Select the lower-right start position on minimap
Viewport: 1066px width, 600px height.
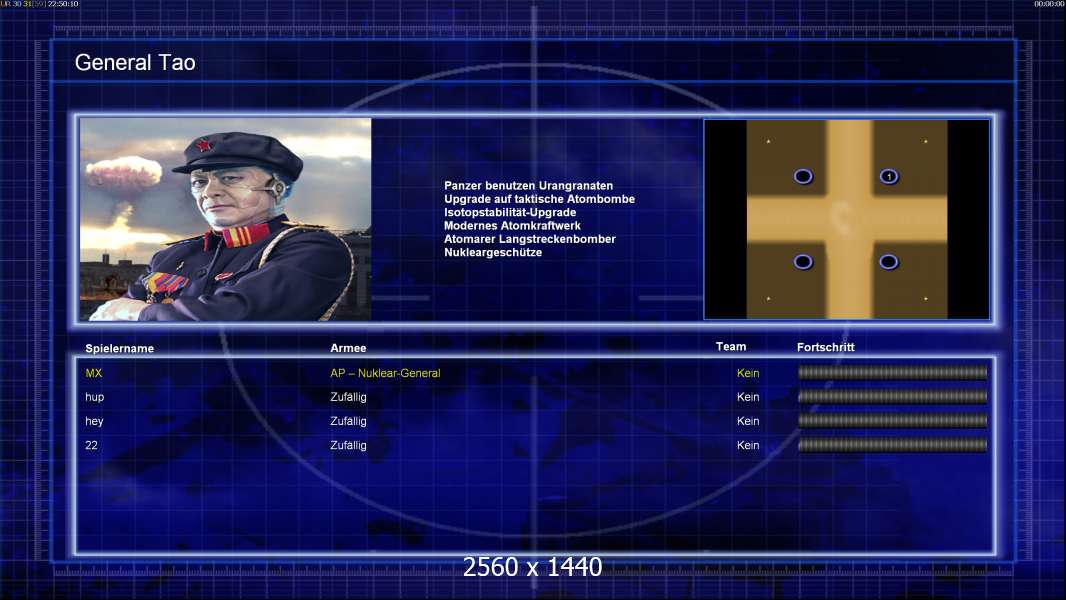[889, 262]
